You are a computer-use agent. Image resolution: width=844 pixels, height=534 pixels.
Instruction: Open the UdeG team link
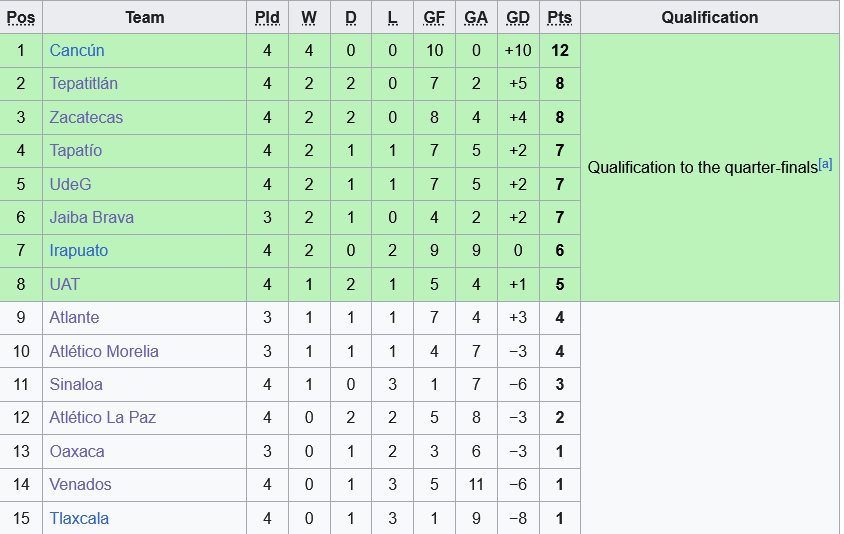[x=70, y=184]
